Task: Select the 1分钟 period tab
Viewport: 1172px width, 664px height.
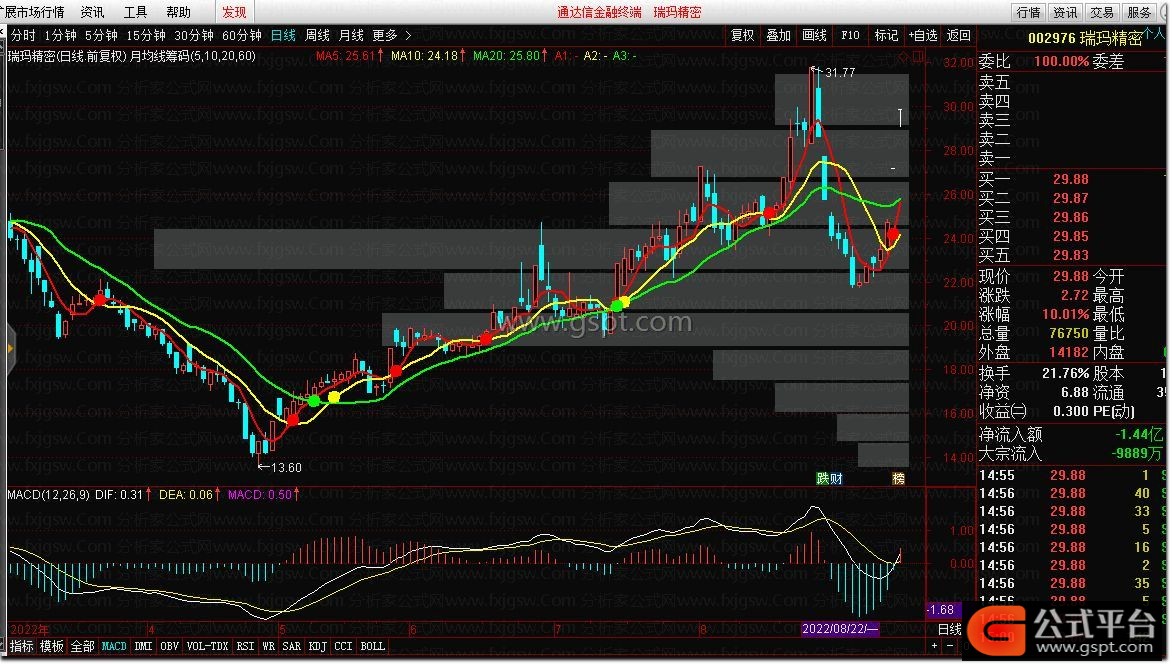Action: pyautogui.click(x=60, y=35)
